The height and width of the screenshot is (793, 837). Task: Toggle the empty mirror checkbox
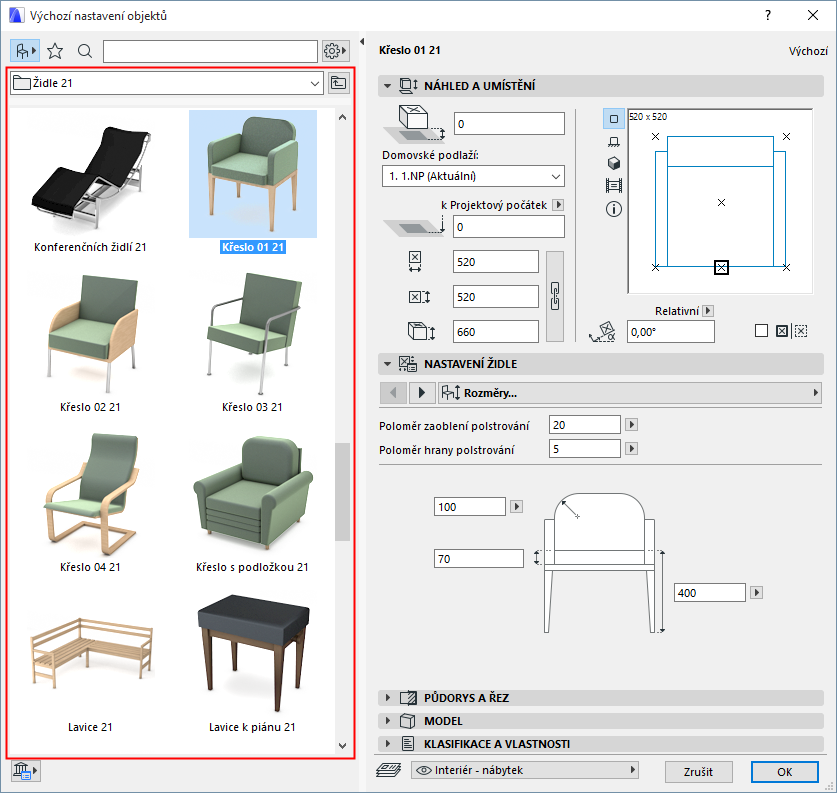coord(762,331)
